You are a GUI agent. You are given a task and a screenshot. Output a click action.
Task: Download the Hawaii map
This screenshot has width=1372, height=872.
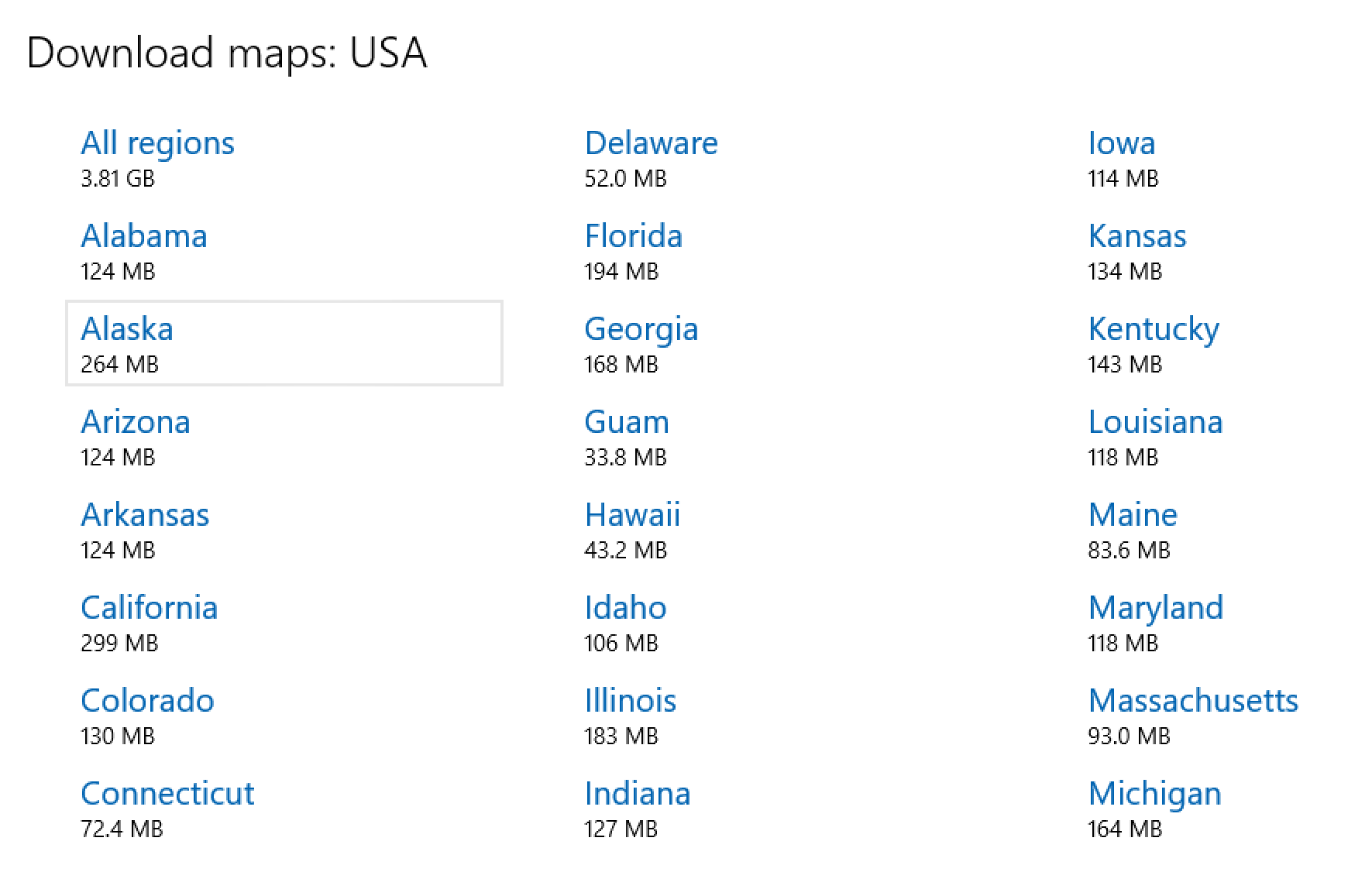[x=632, y=513]
